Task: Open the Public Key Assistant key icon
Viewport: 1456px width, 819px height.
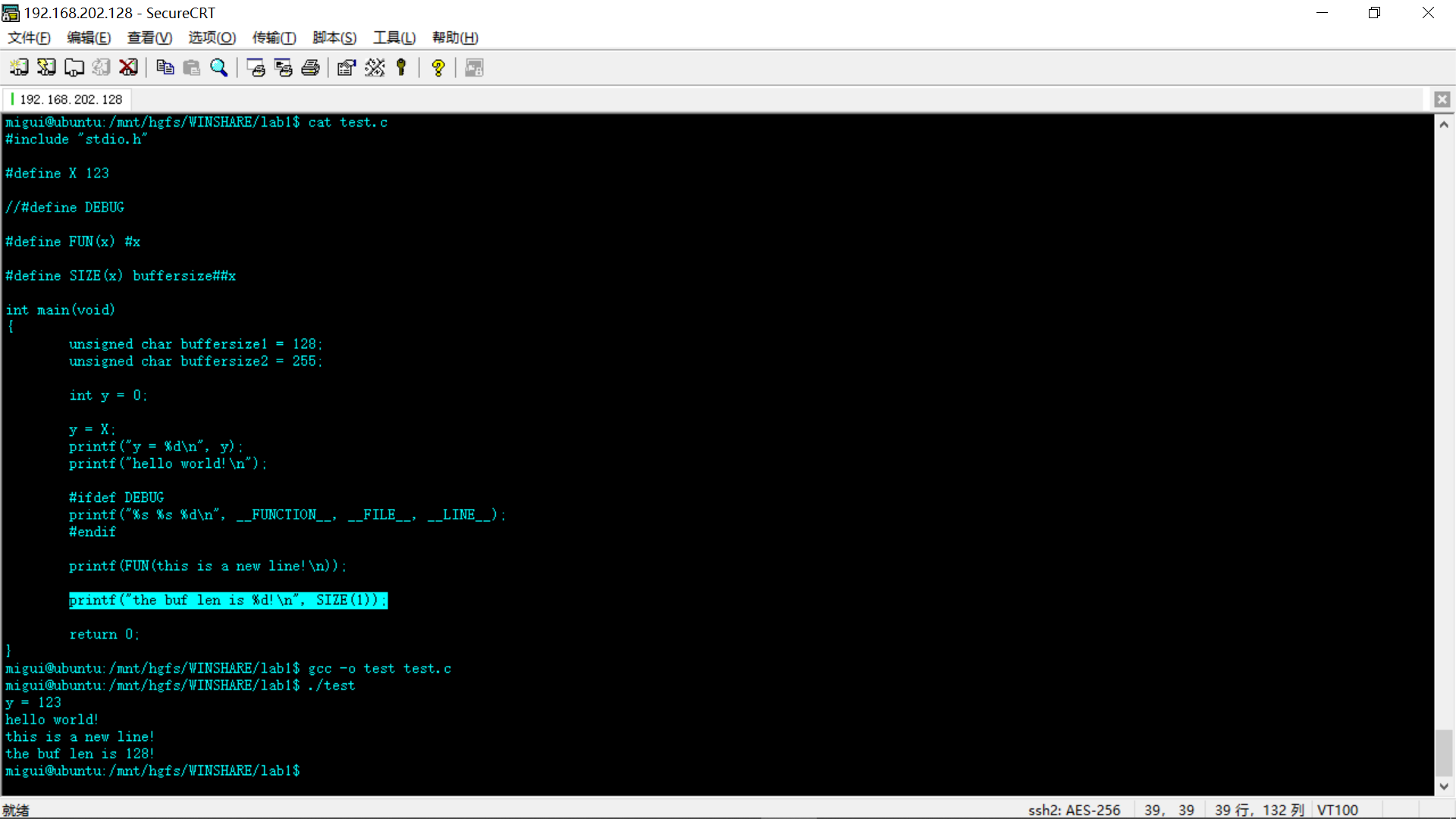Action: coord(401,67)
